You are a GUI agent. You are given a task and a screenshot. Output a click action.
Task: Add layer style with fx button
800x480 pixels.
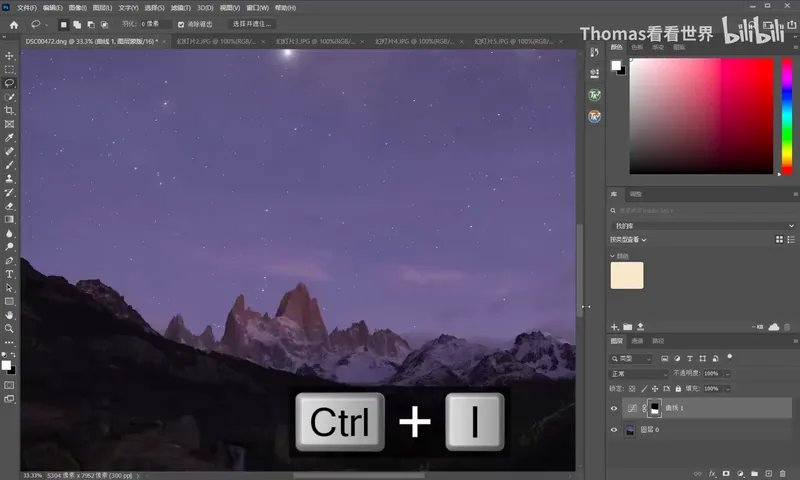pyautogui.click(x=712, y=473)
